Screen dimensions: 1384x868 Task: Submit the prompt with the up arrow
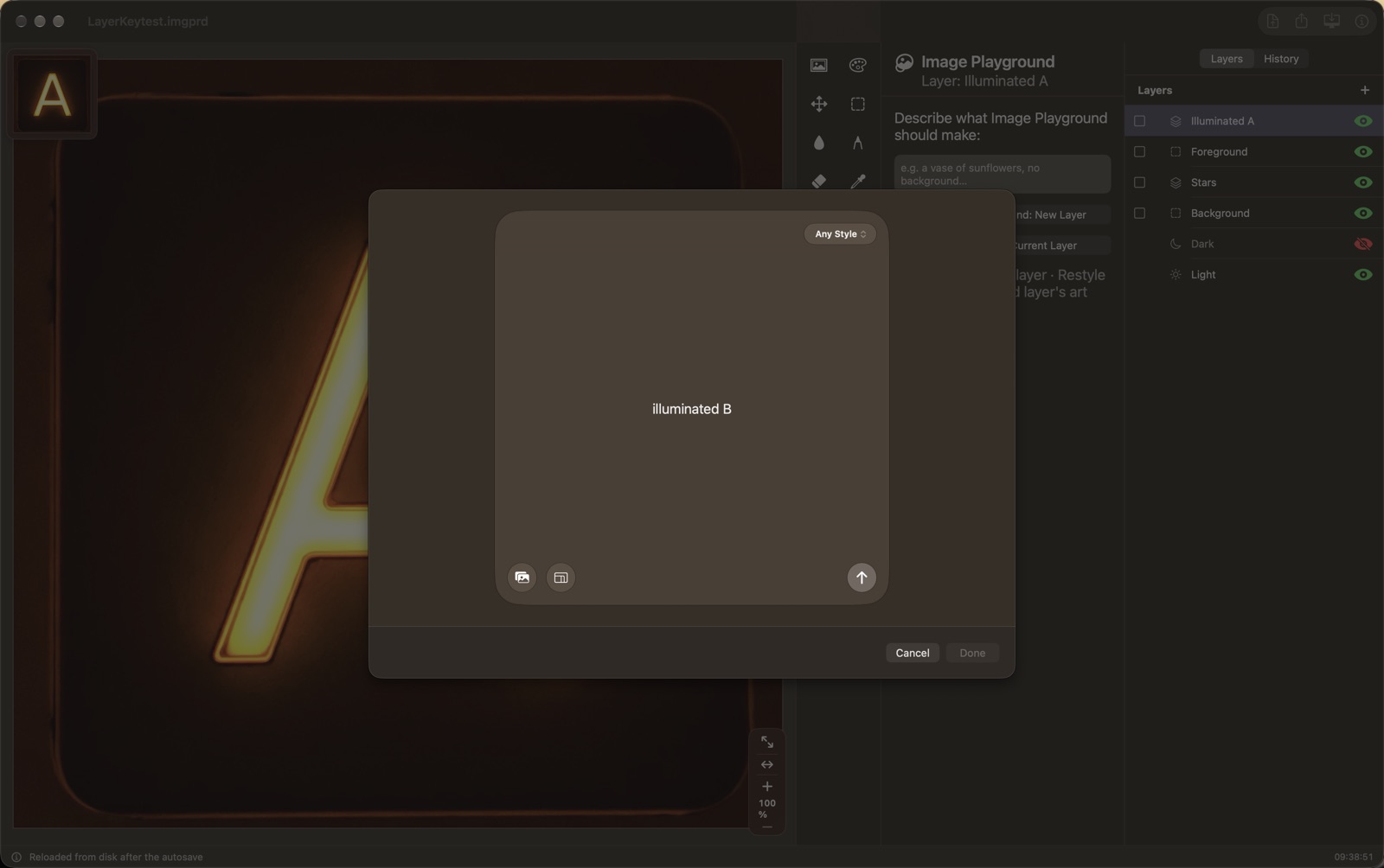point(861,578)
